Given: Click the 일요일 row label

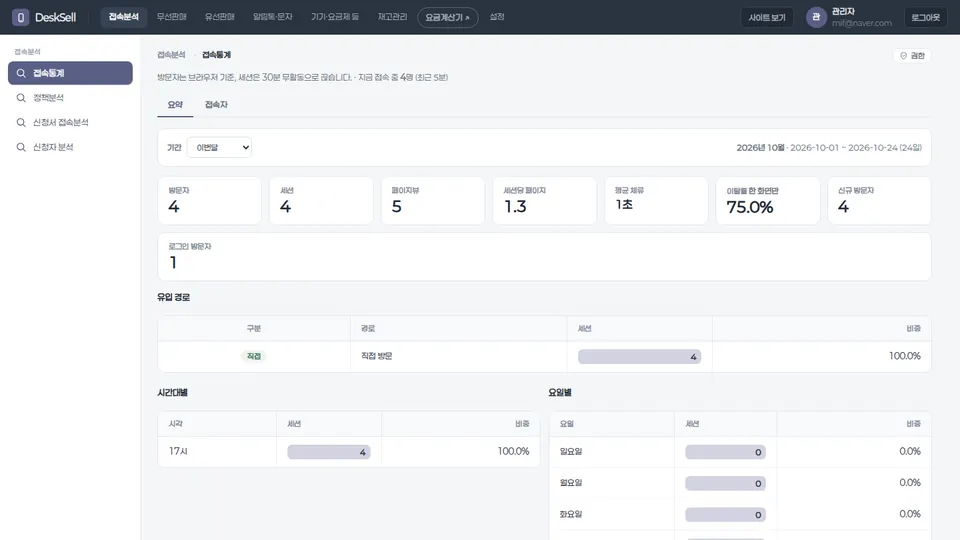Looking at the screenshot, I should (571, 452).
